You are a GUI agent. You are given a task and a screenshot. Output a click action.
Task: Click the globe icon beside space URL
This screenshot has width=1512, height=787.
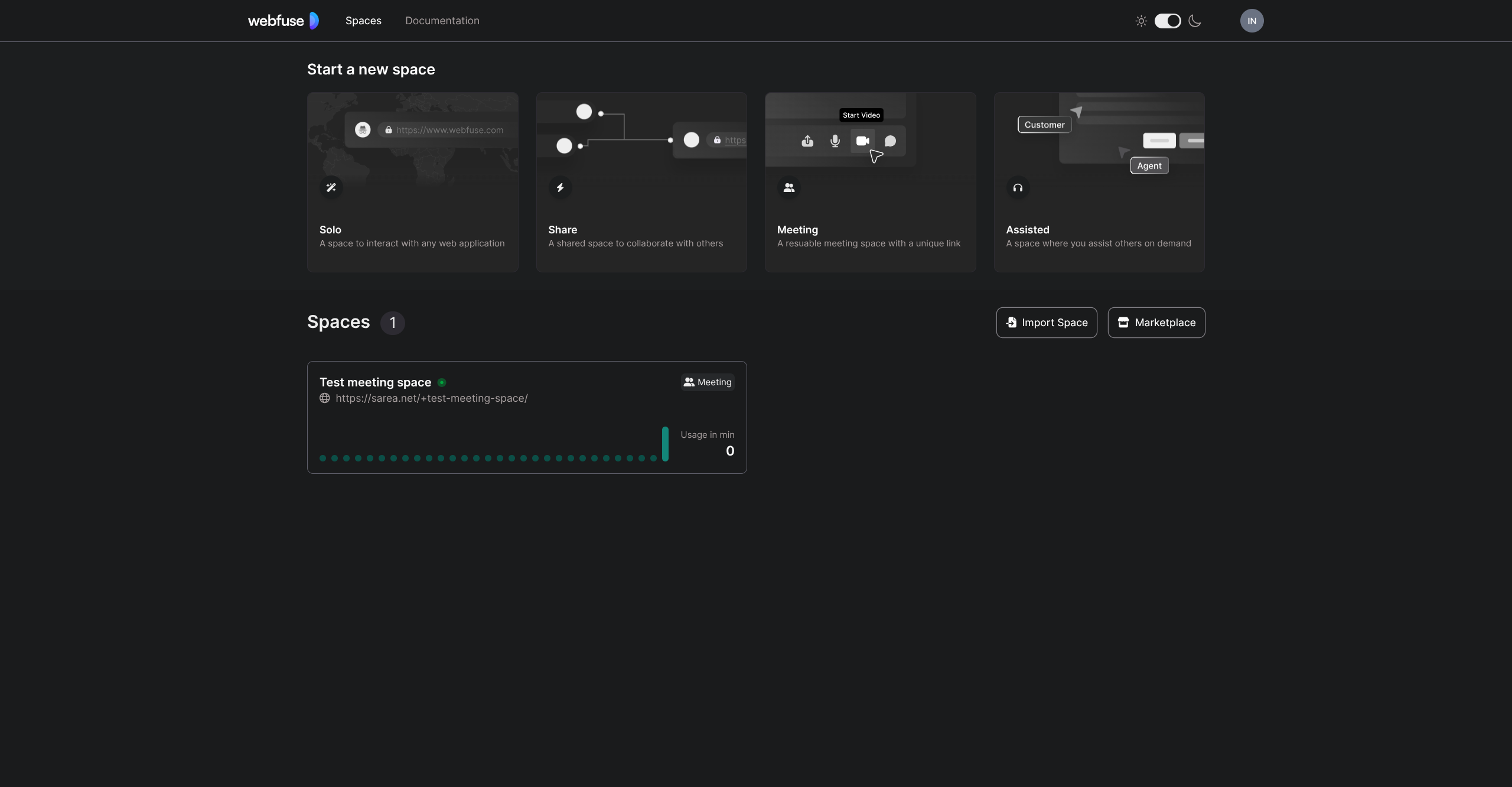tap(325, 398)
